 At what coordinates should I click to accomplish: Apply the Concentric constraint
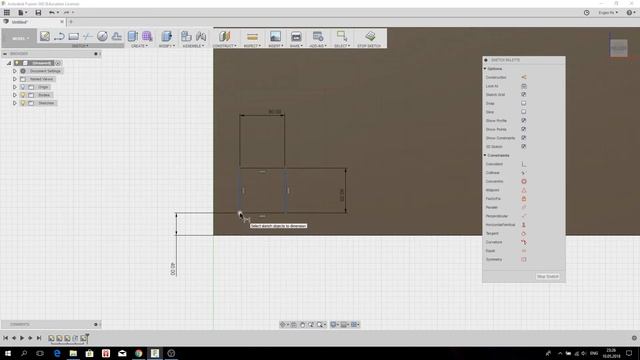point(524,181)
